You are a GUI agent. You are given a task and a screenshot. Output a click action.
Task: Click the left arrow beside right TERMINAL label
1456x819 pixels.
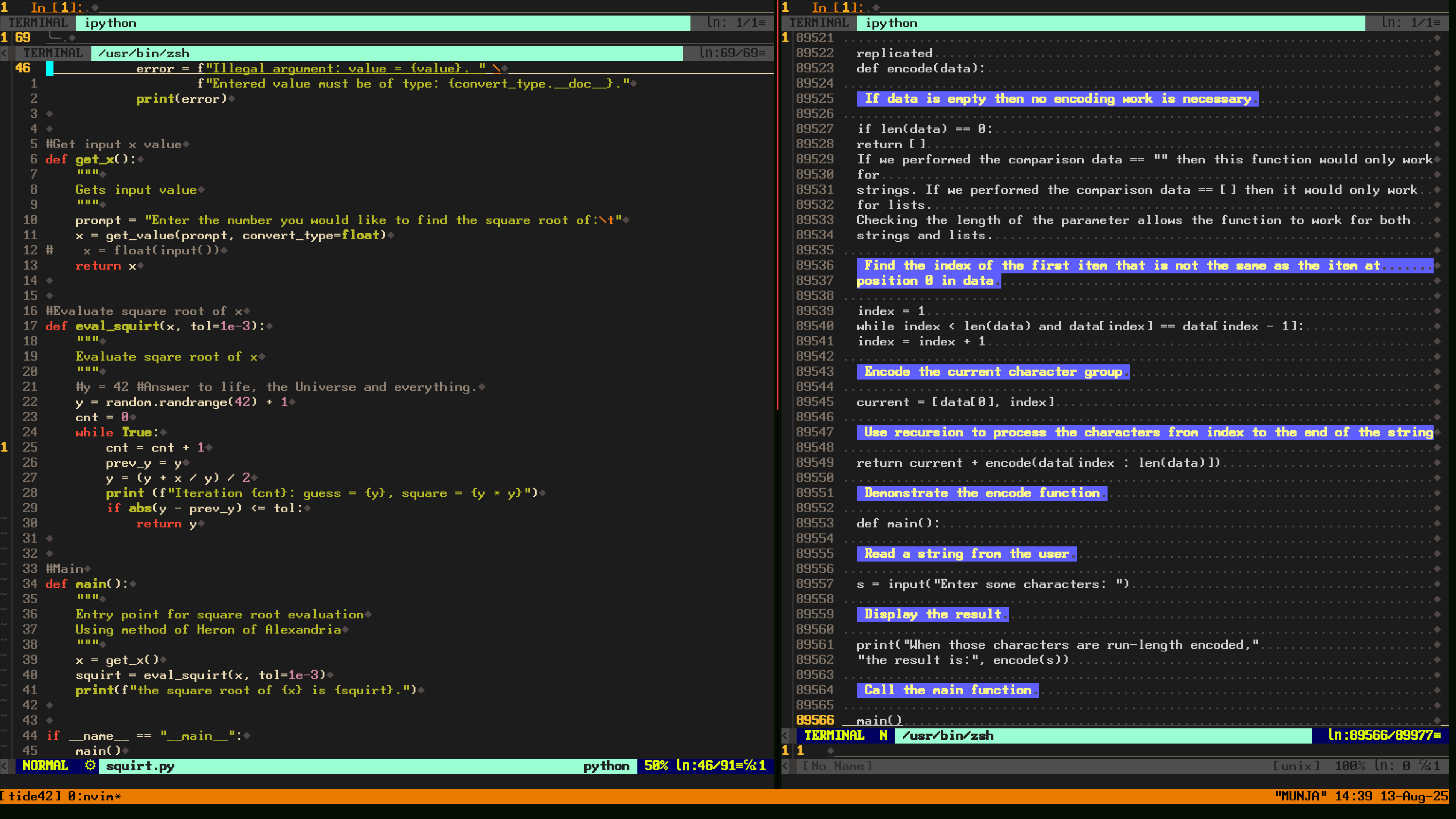coord(786,735)
